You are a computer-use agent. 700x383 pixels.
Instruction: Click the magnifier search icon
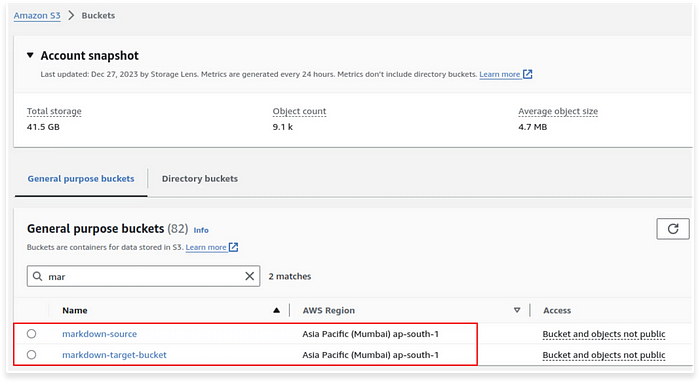click(38, 276)
